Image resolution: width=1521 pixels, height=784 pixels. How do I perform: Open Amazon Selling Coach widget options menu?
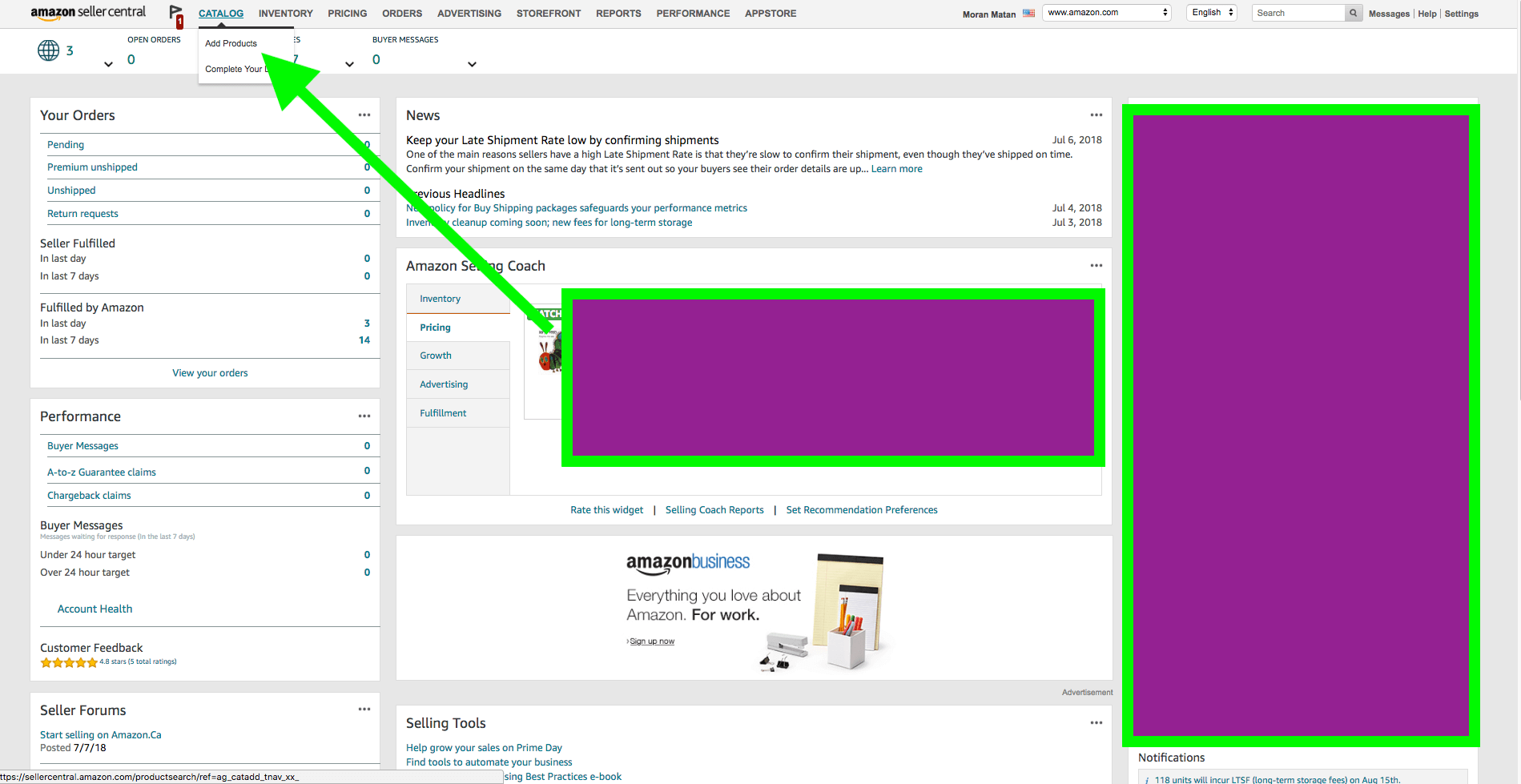1096,266
